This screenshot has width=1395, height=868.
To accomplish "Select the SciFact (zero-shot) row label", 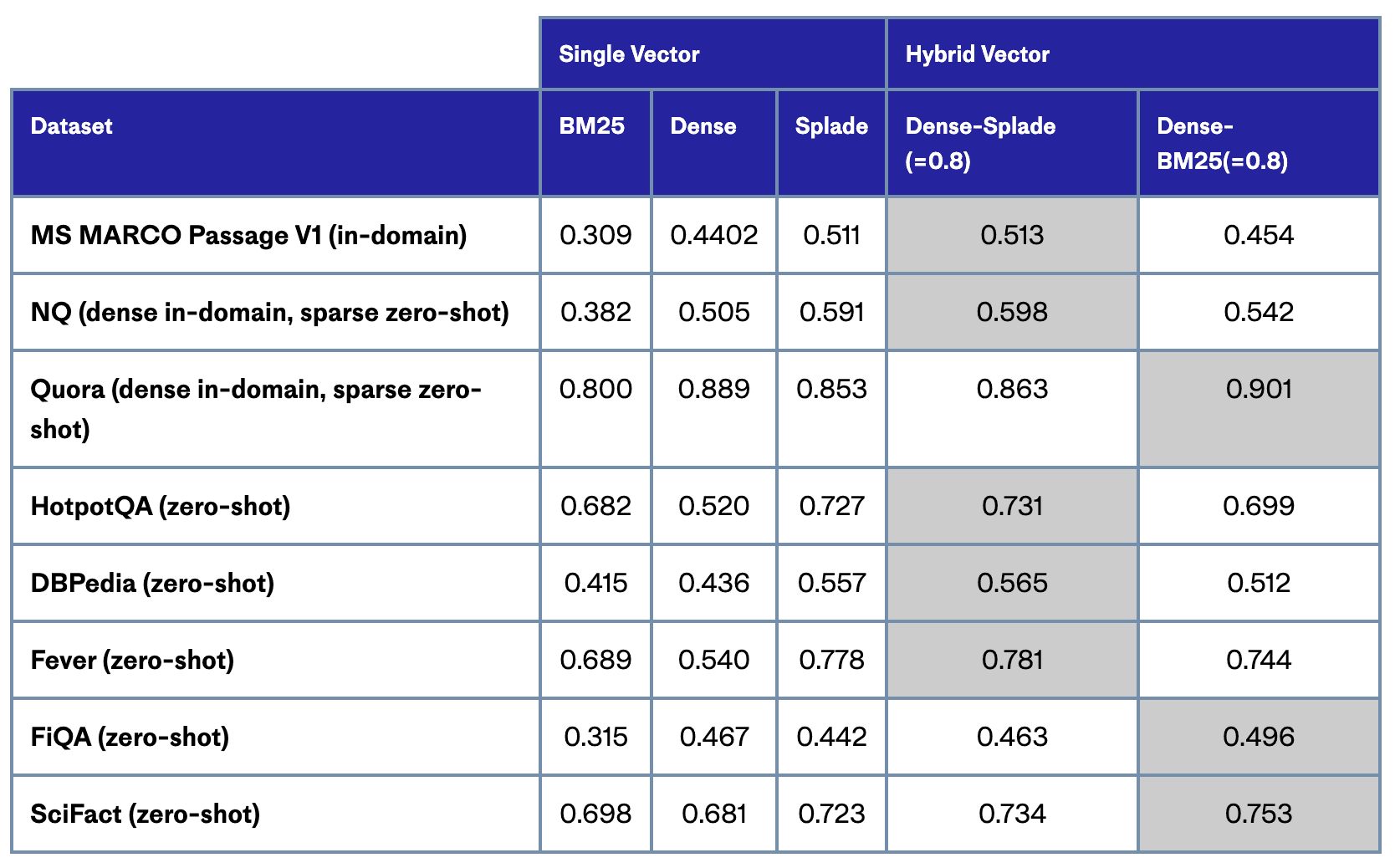I will click(145, 814).
